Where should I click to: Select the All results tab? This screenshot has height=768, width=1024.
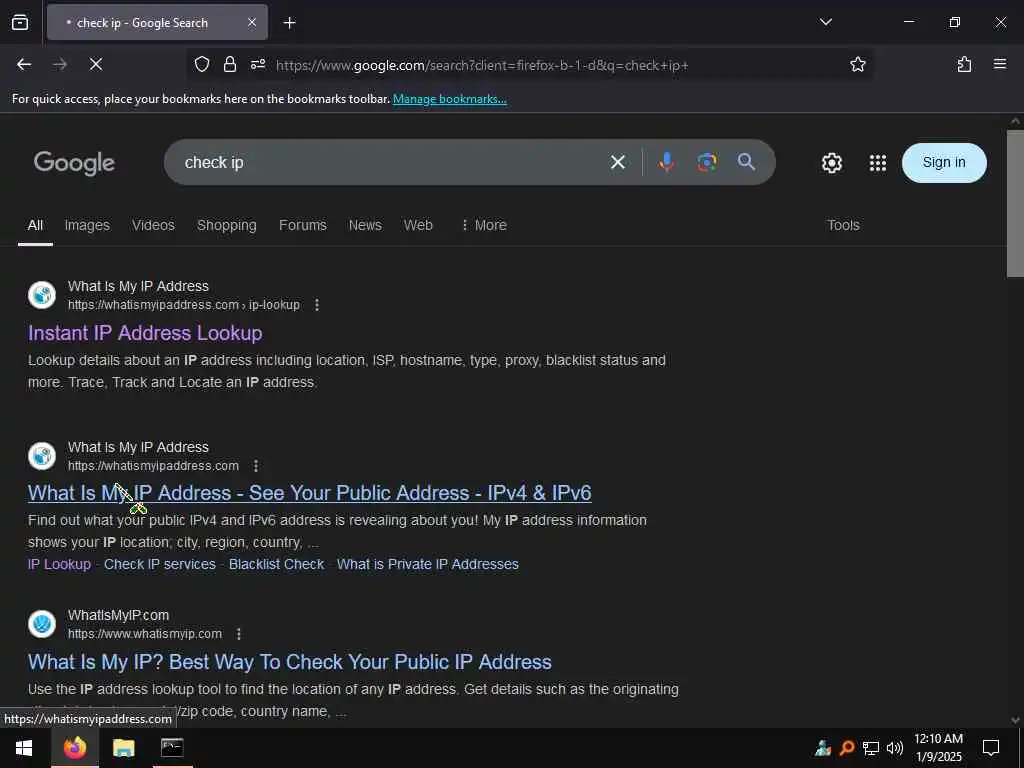coord(35,225)
